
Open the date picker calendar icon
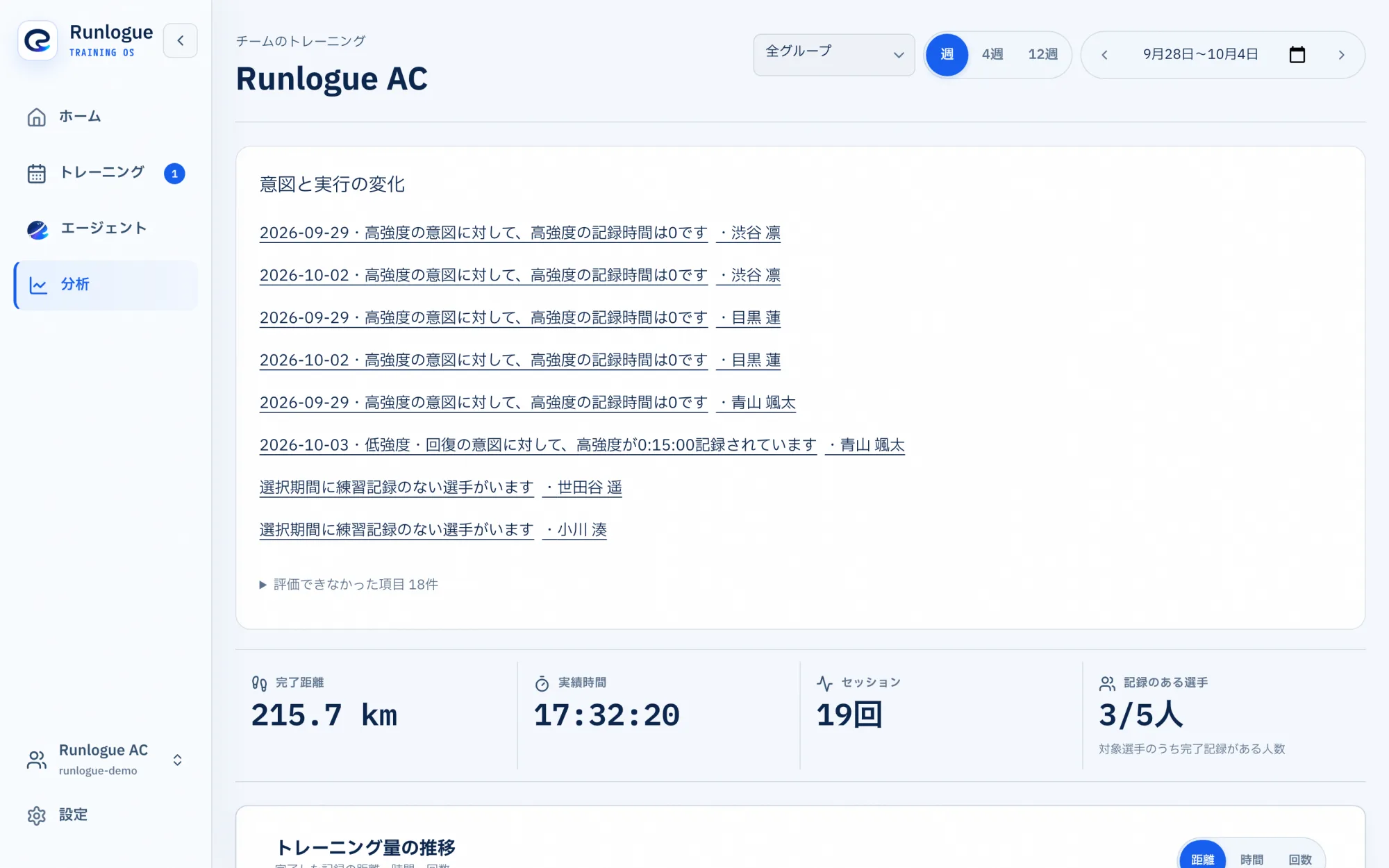[1297, 54]
